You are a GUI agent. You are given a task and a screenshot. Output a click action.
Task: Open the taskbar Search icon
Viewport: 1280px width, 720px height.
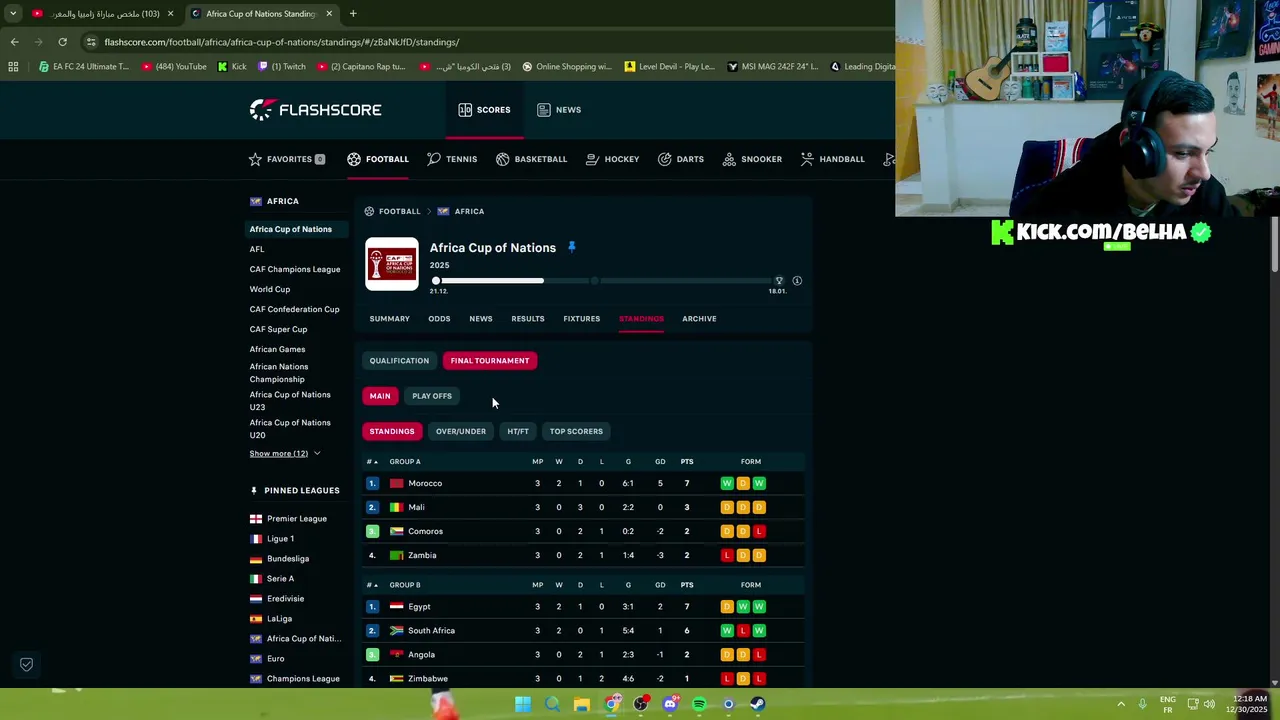[x=552, y=704]
